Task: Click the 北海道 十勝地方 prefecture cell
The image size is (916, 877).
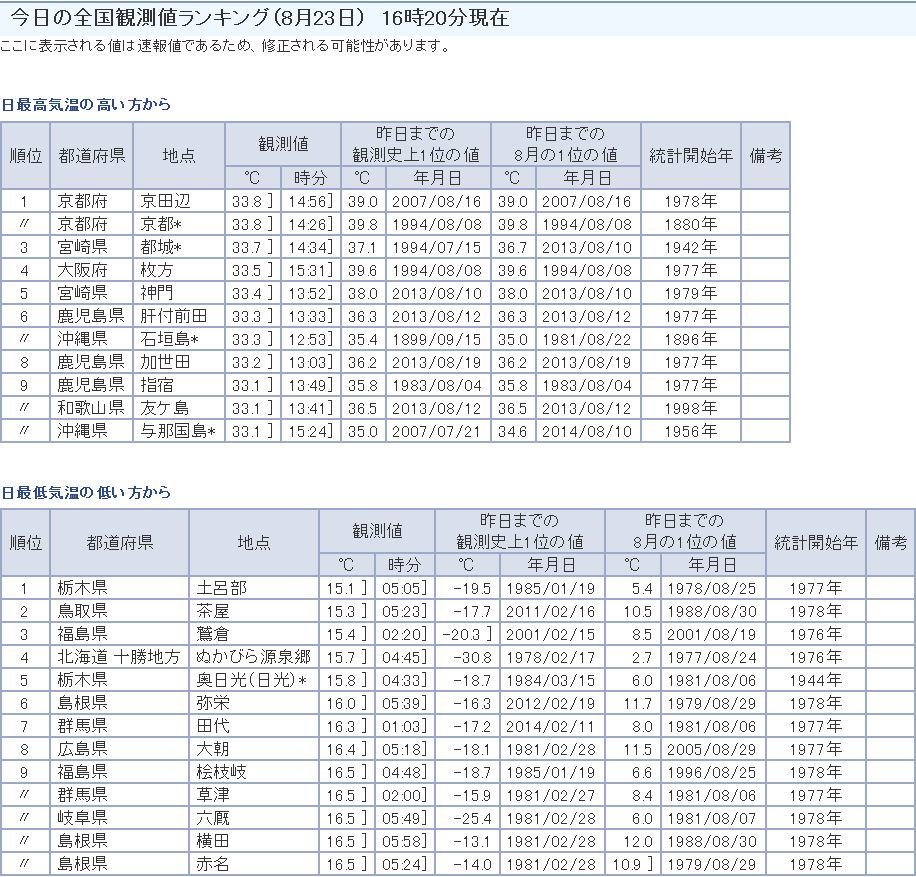Action: (x=119, y=656)
